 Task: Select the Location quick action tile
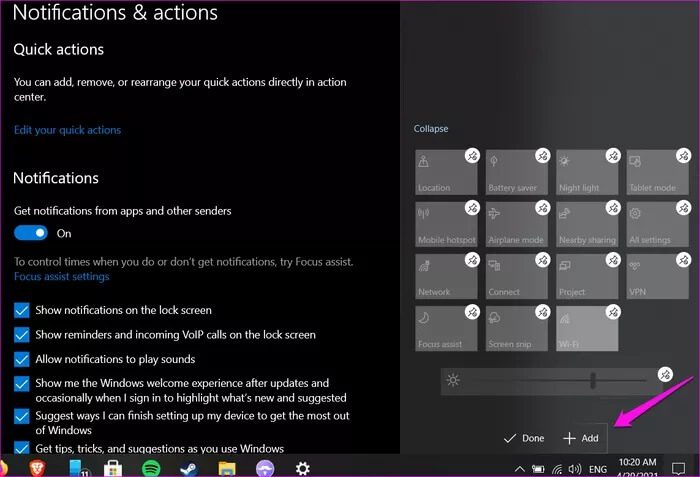click(446, 172)
